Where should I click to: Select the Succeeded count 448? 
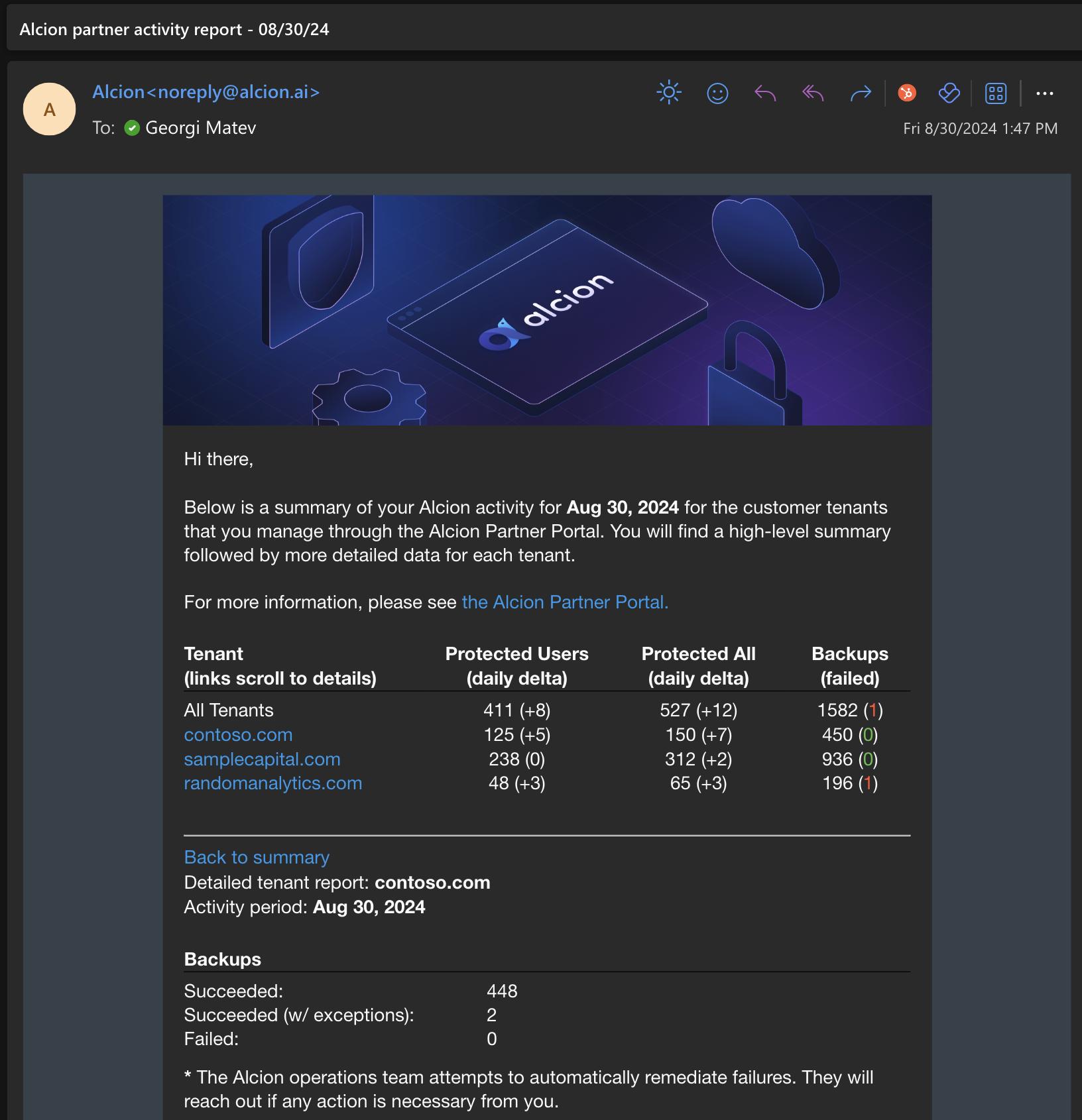tap(502, 991)
